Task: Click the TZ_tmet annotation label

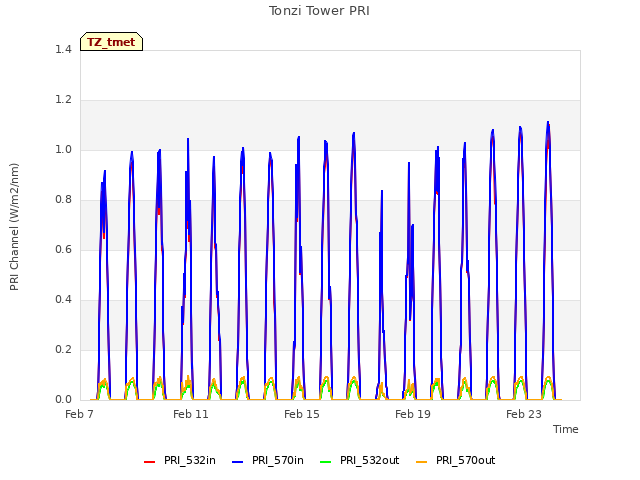Action: click(x=111, y=42)
